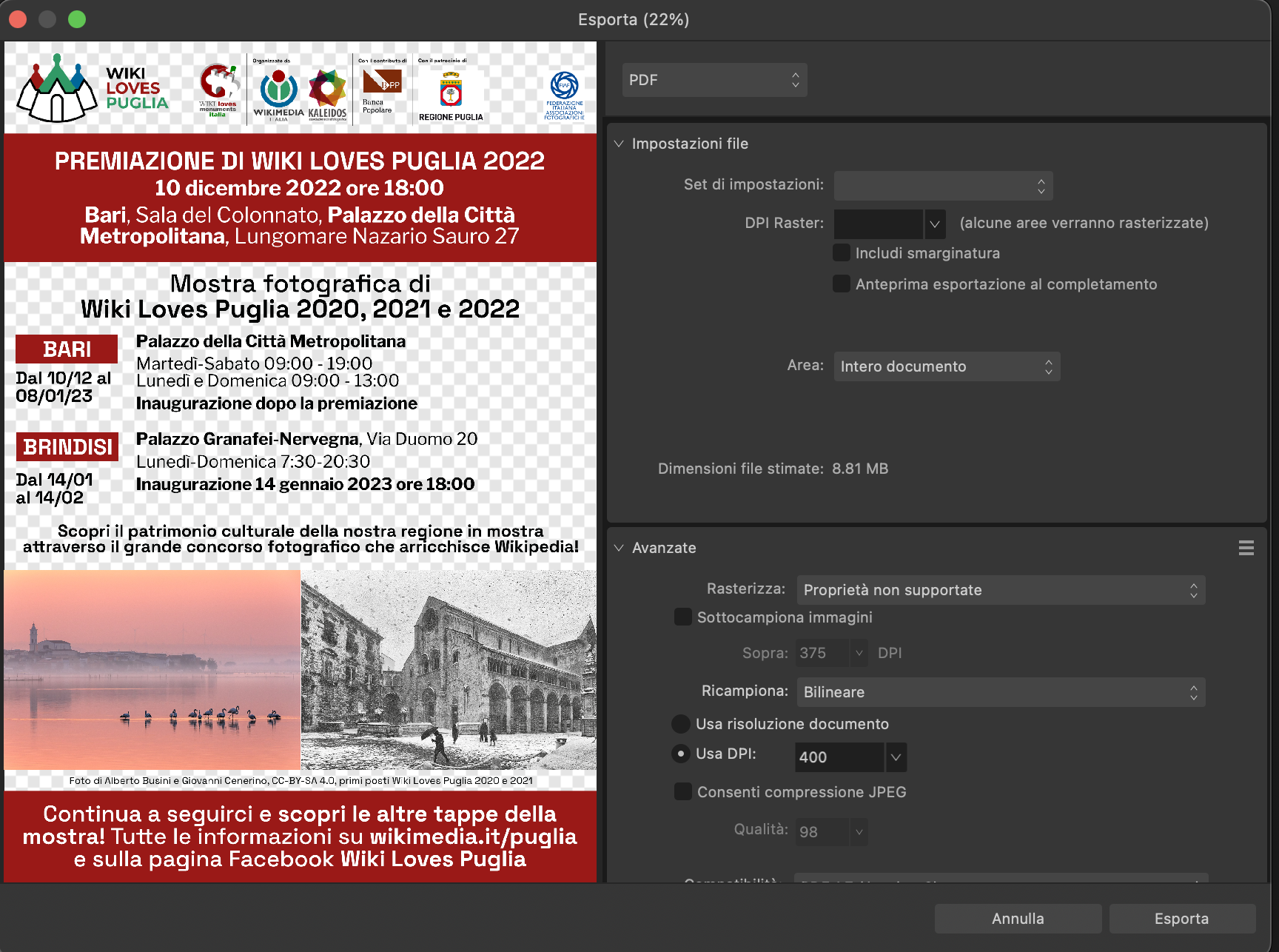
Task: Click the BARI red label in preview
Action: pyautogui.click(x=67, y=349)
